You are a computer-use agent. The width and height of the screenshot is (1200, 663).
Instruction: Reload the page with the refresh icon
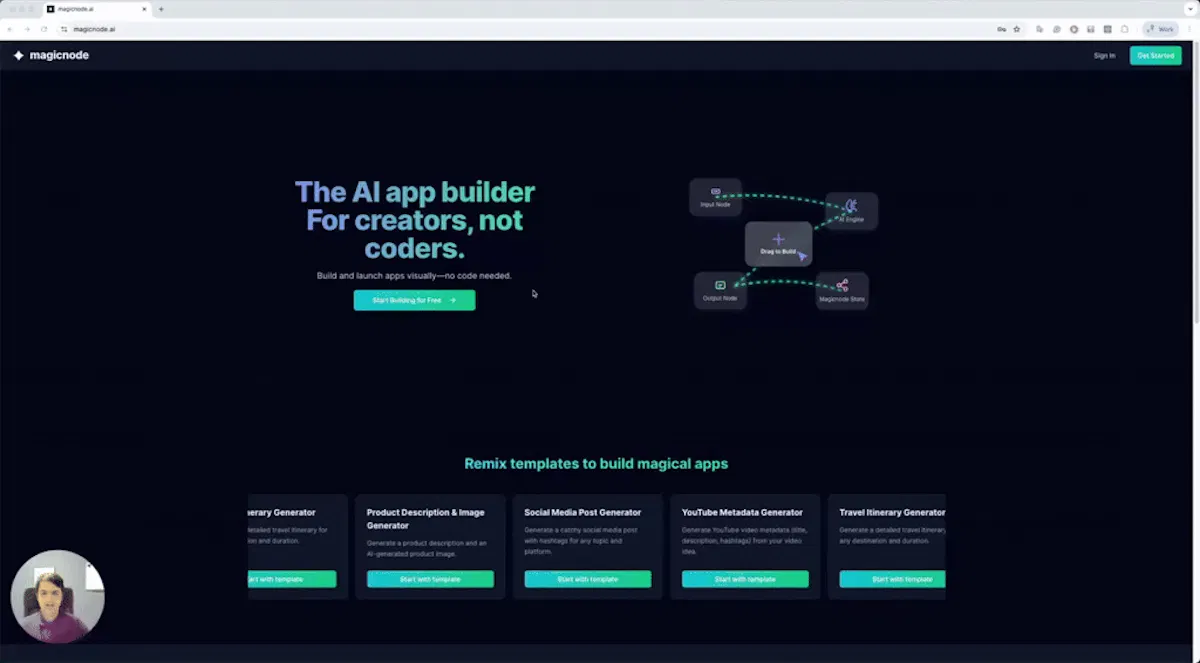(44, 29)
